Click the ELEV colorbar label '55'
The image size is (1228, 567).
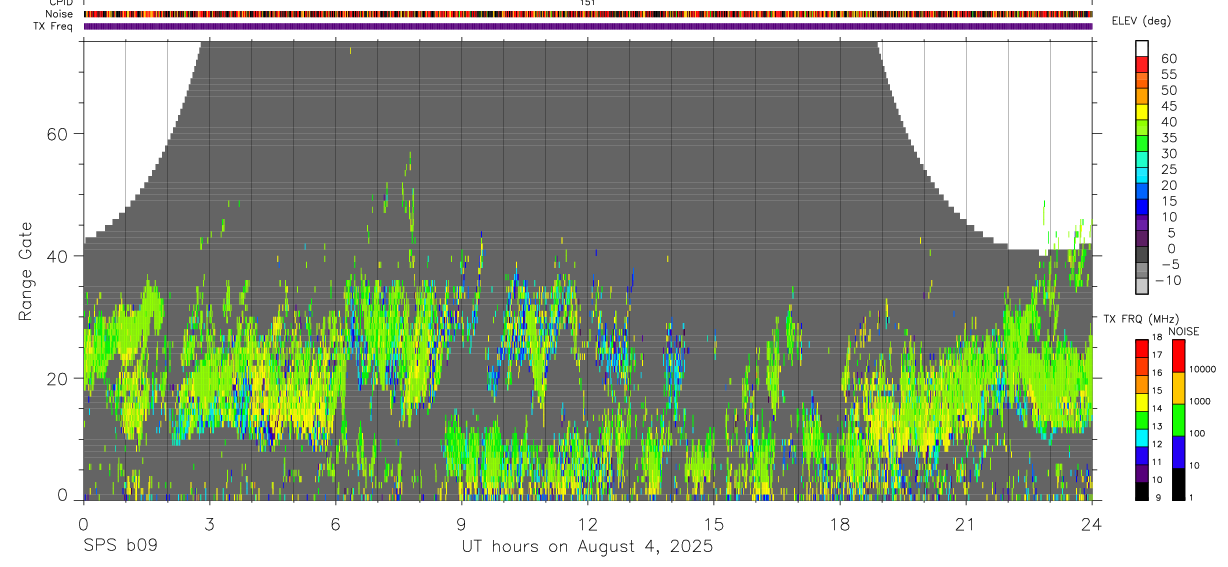pyautogui.click(x=1169, y=75)
